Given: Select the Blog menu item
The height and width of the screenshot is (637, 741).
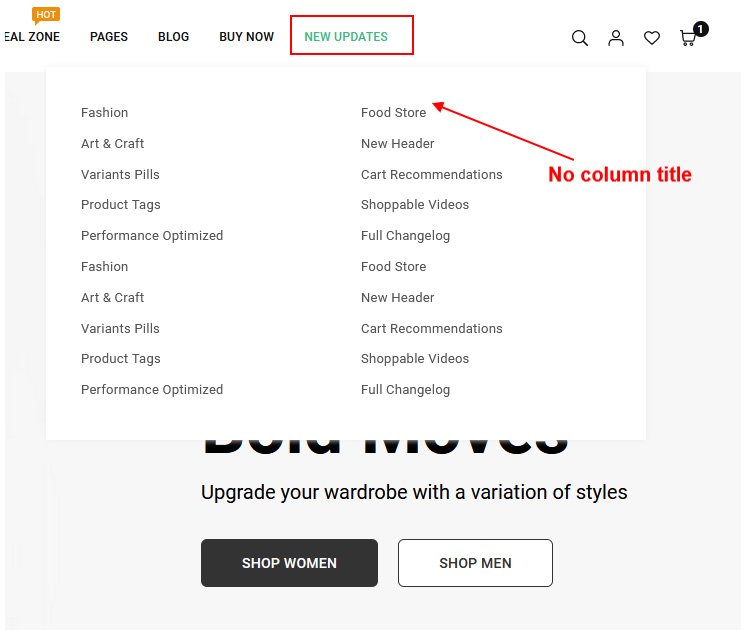Looking at the screenshot, I should 173,37.
